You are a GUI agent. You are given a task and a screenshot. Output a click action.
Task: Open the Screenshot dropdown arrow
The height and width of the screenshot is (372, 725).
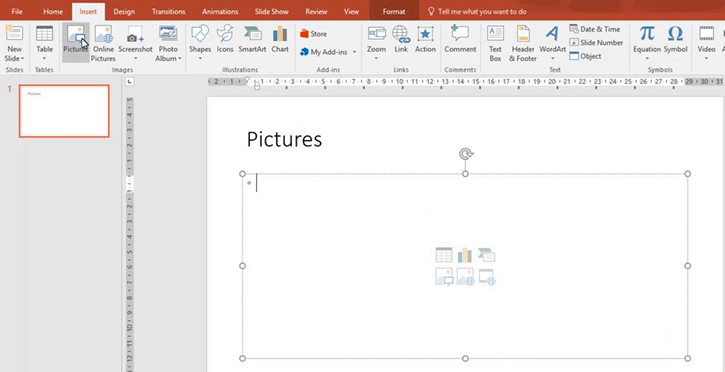coord(135,59)
